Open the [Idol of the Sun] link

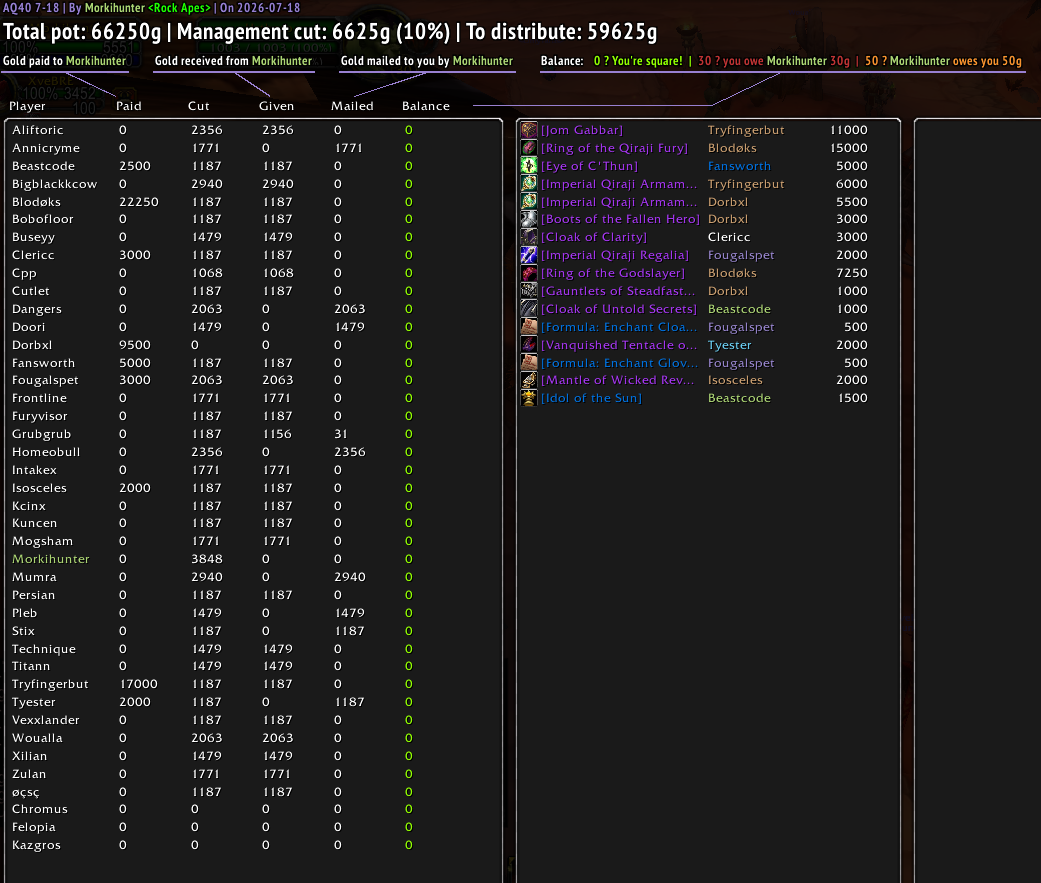[591, 398]
